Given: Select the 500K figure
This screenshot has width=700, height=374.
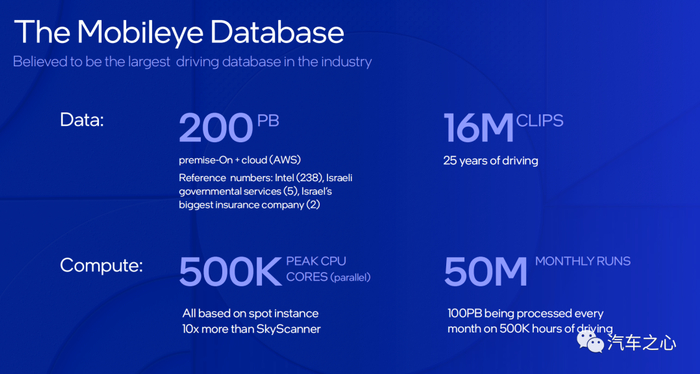Looking at the screenshot, I should [x=230, y=271].
